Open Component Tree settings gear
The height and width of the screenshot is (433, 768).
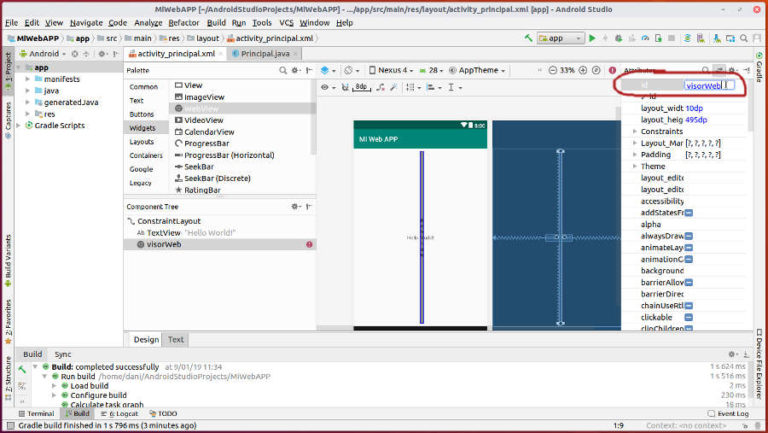[294, 206]
